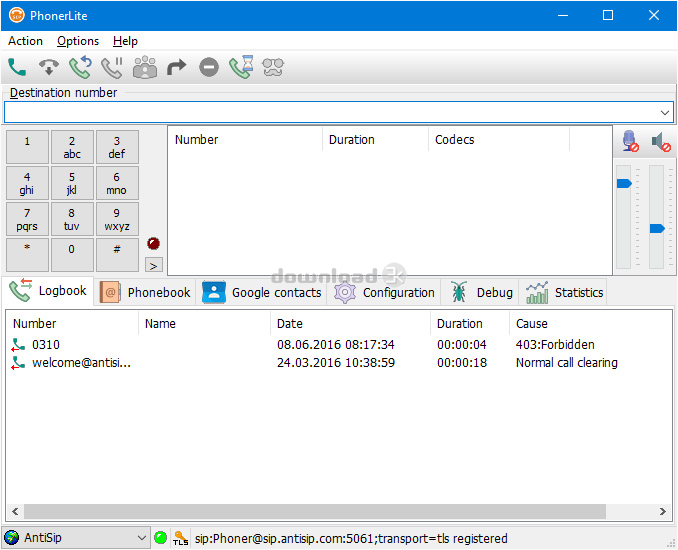Click dial pad key 1
The width and height of the screenshot is (678, 550).
27,147
